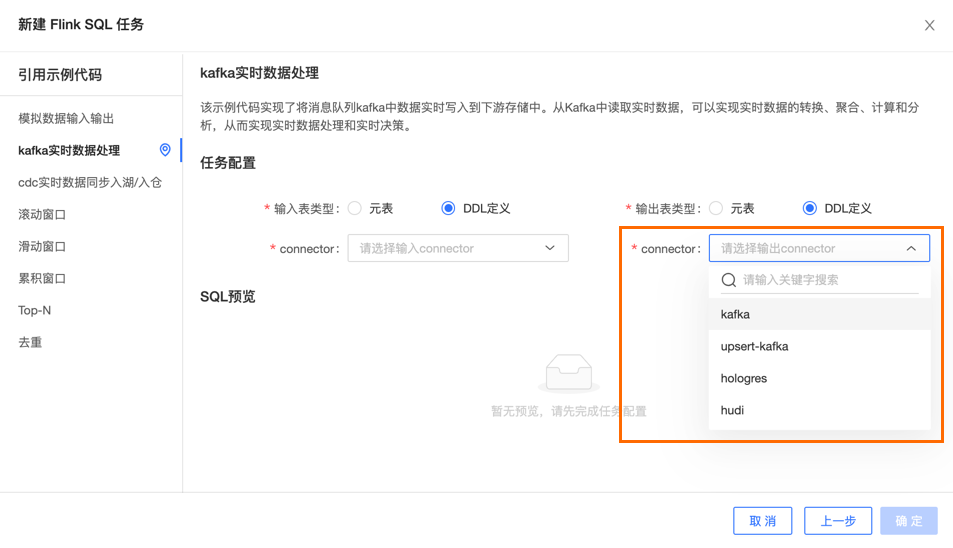Click the 任务配置 section heading
Screen dimensions: 953x548
tap(228, 163)
